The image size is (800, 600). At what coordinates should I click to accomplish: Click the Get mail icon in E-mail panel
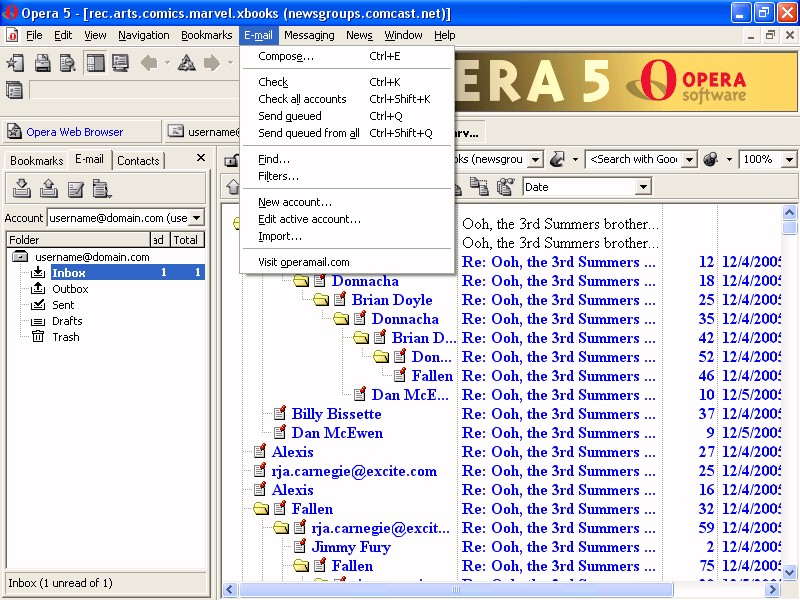pos(21,188)
